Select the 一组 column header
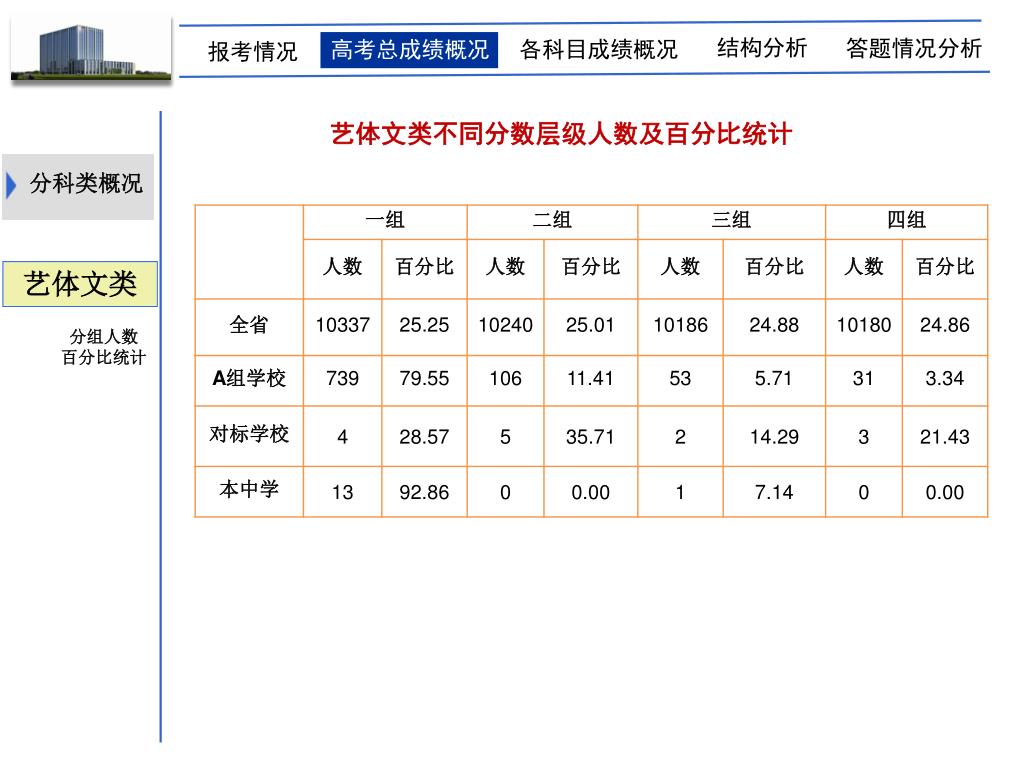The width and height of the screenshot is (1024, 768). pyautogui.click(x=385, y=220)
